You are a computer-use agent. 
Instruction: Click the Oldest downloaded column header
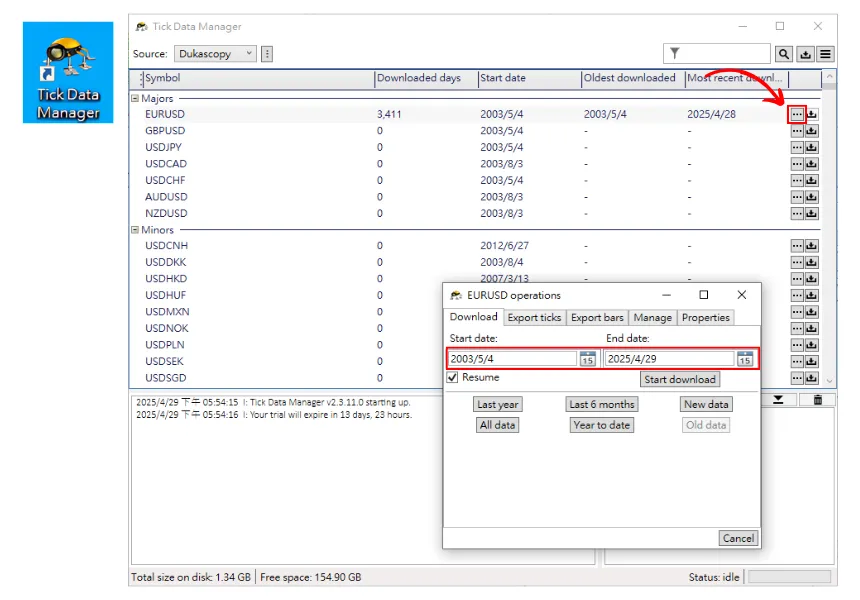[x=633, y=78]
